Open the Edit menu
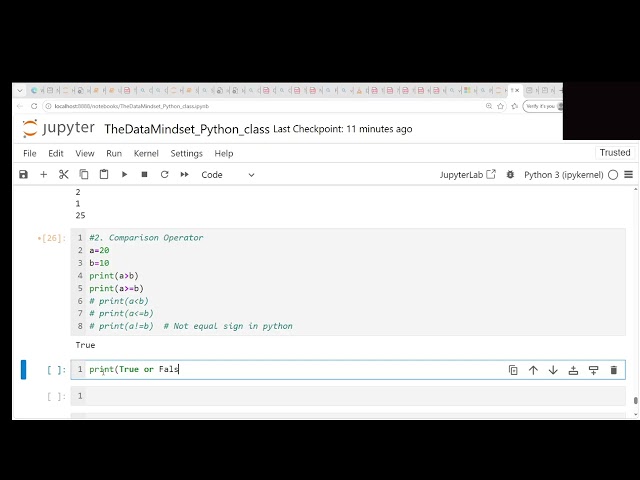Screen dimensions: 640x480 click(x=56, y=153)
